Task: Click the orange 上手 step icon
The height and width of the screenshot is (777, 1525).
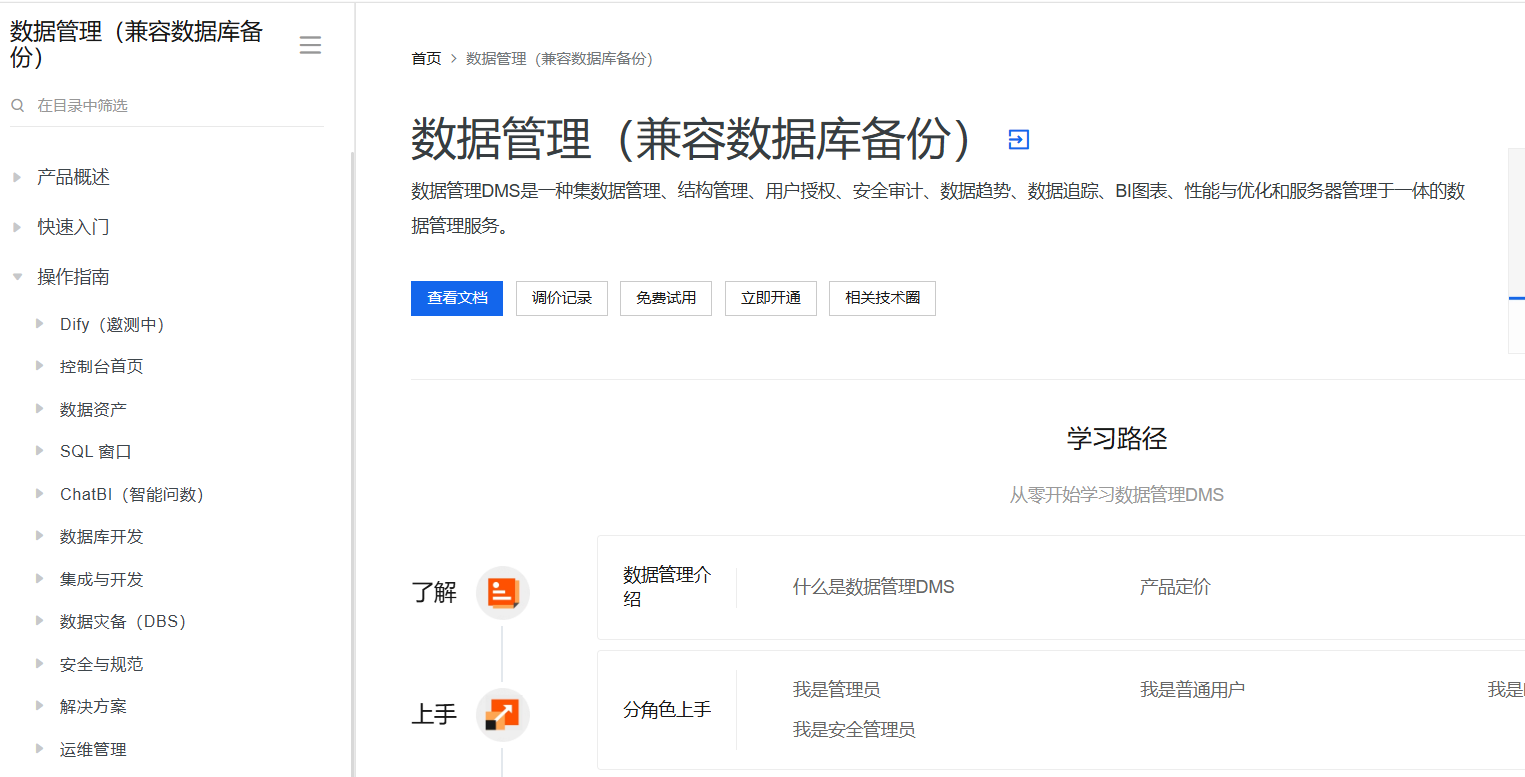Action: tap(502, 715)
